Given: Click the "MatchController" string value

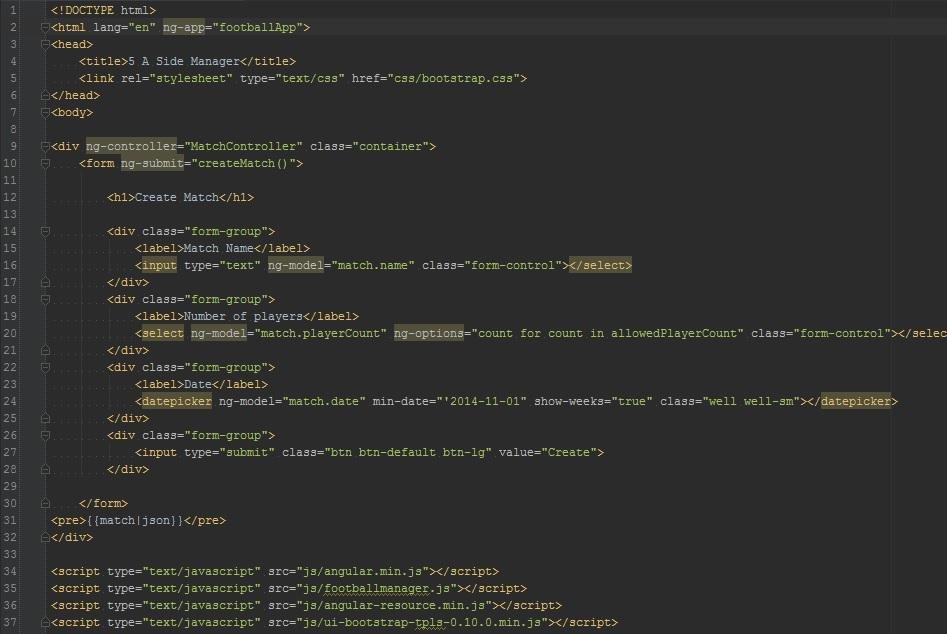Looking at the screenshot, I should tap(243, 146).
